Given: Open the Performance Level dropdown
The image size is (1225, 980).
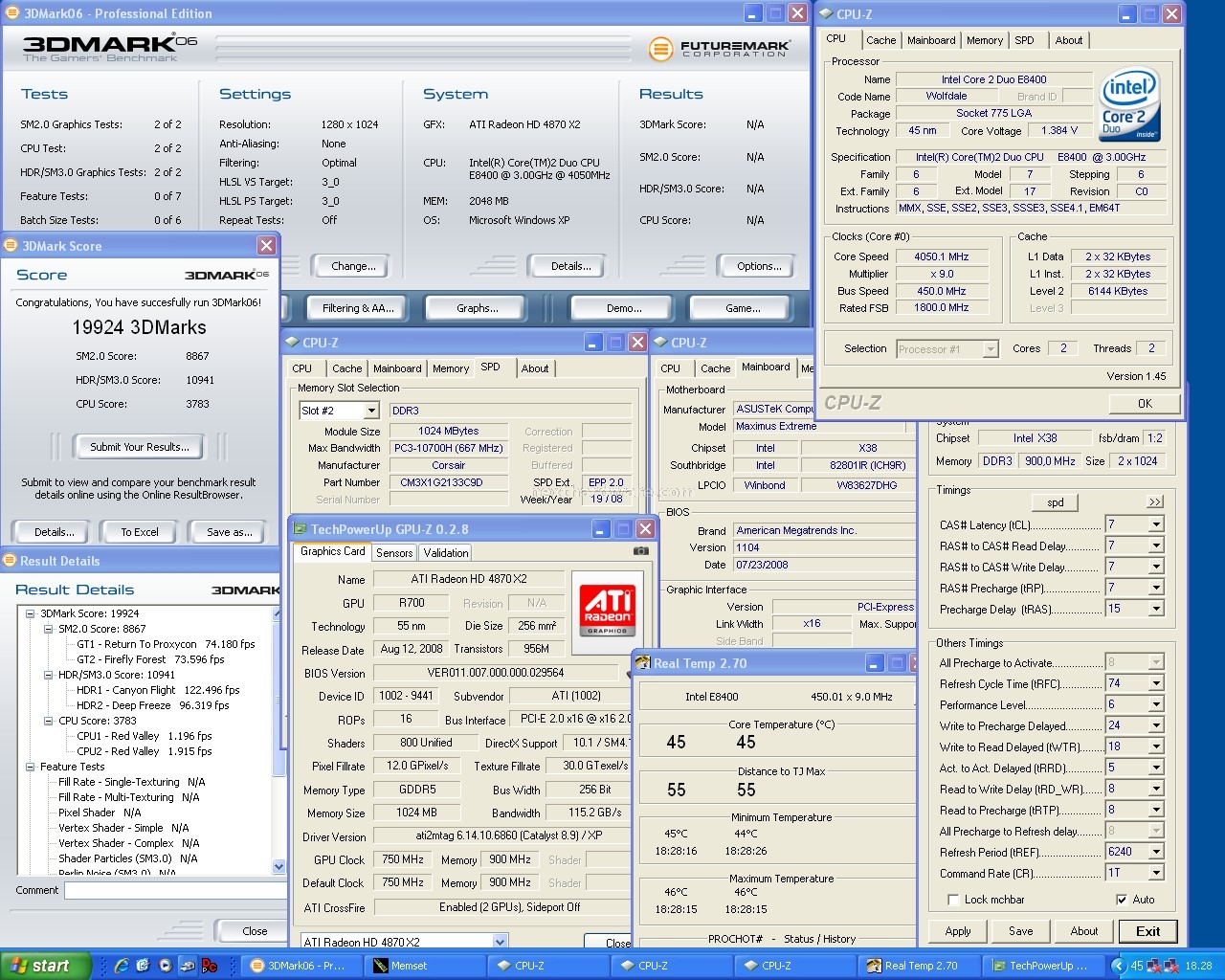Looking at the screenshot, I should (1156, 704).
